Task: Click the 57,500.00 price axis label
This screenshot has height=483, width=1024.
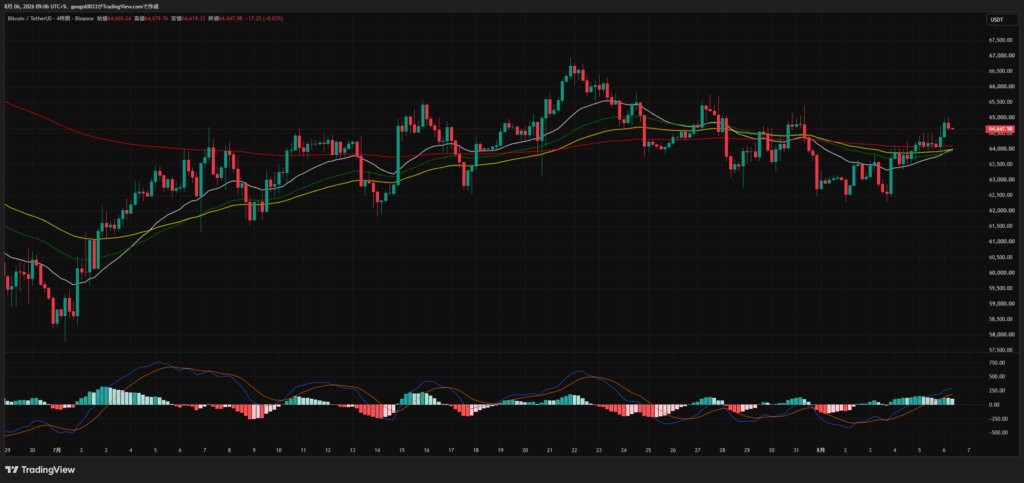Action: pyautogui.click(x=1001, y=350)
